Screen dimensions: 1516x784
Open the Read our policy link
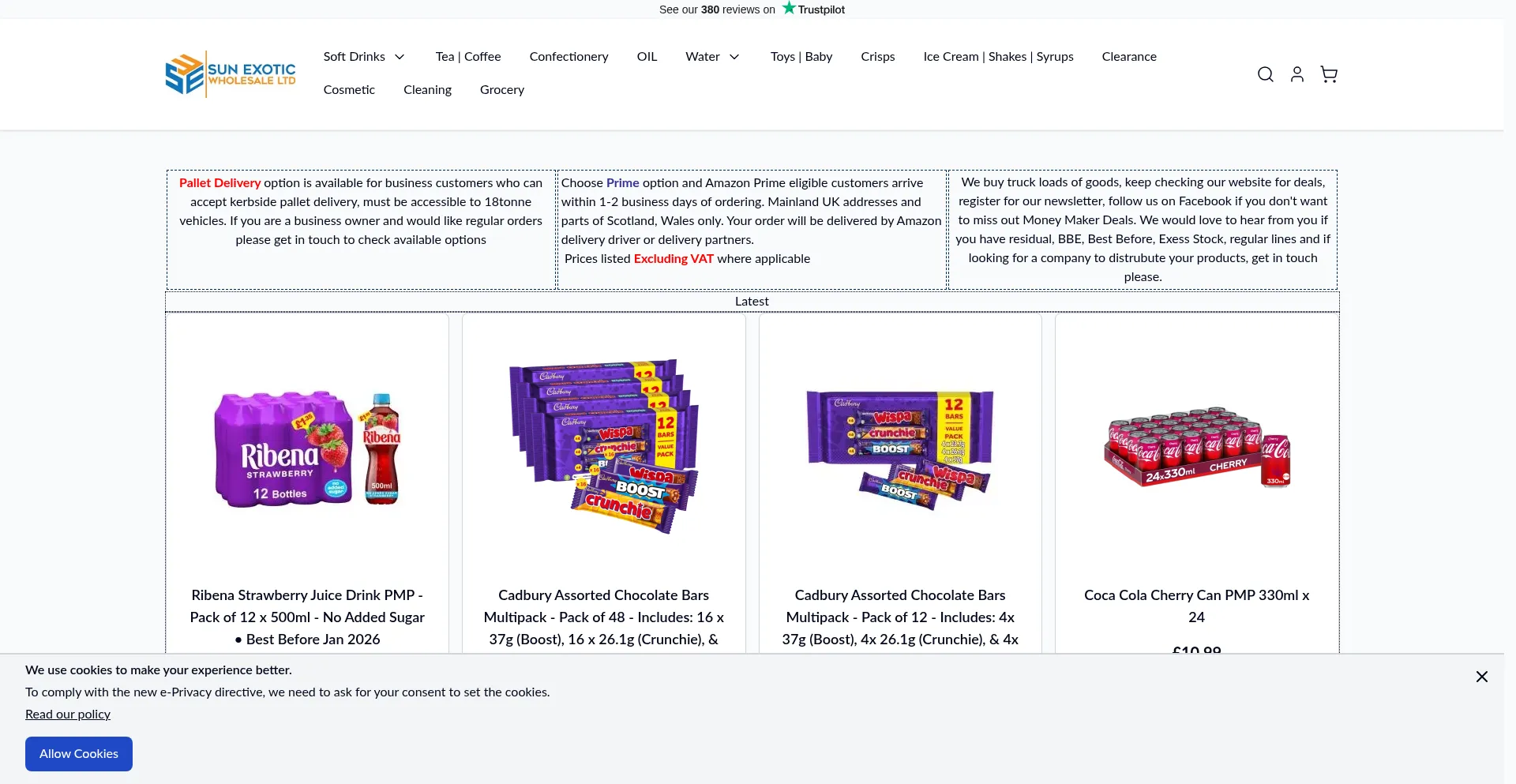pyautogui.click(x=68, y=715)
